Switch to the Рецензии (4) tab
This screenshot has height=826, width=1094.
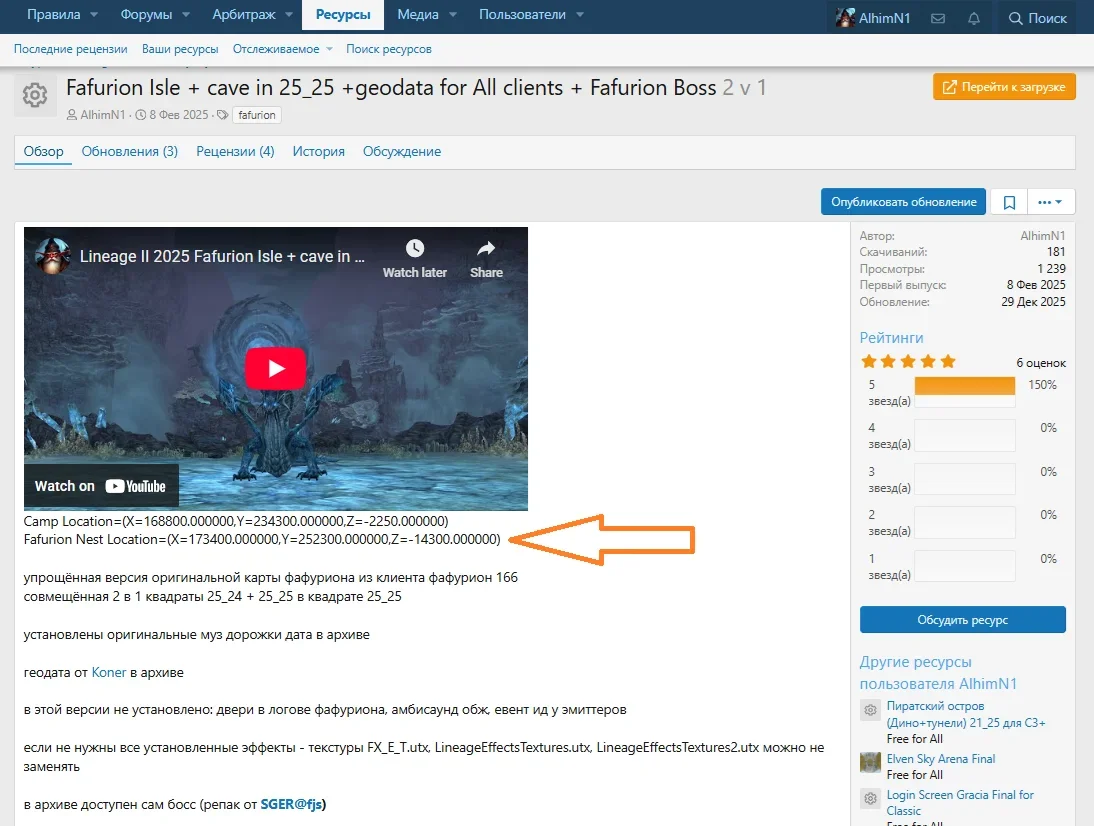point(235,151)
